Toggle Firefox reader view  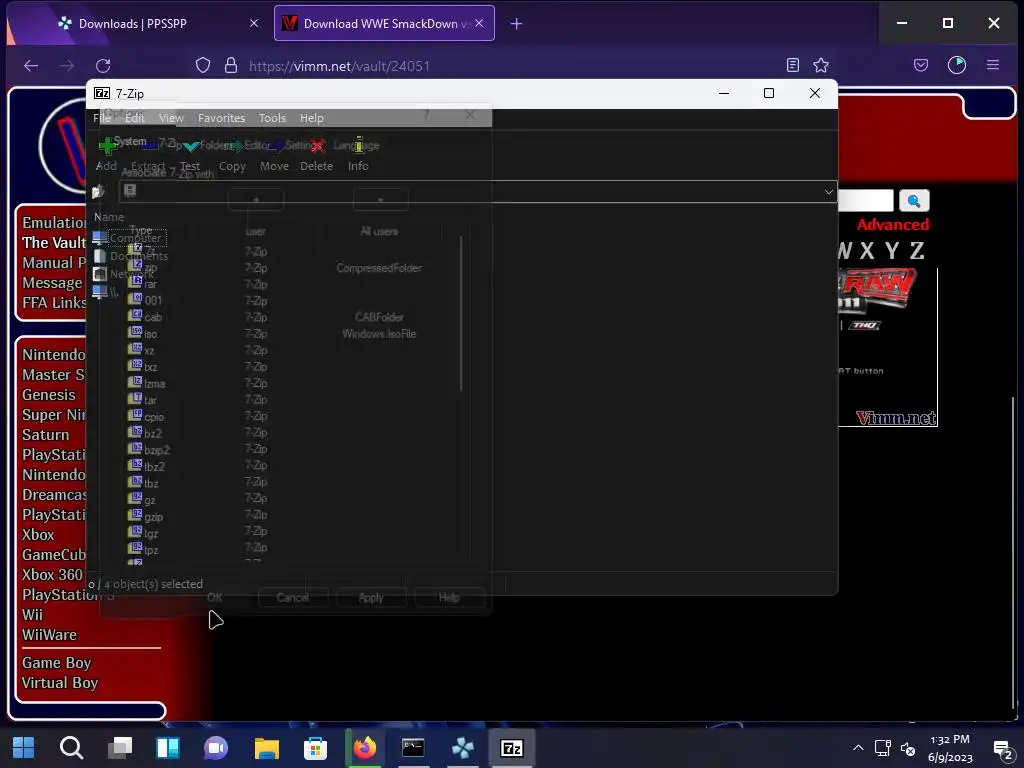tap(793, 65)
